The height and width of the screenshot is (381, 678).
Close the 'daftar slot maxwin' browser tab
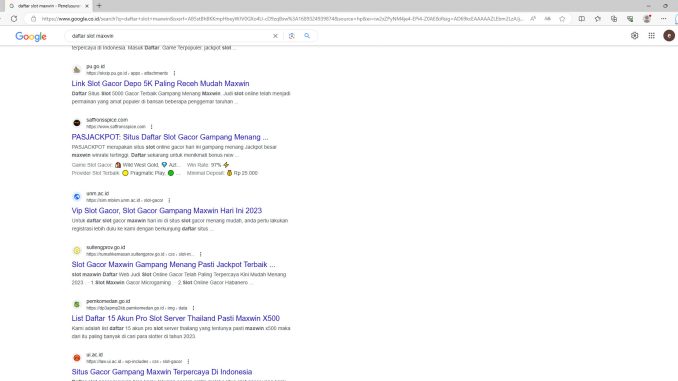(86, 6)
